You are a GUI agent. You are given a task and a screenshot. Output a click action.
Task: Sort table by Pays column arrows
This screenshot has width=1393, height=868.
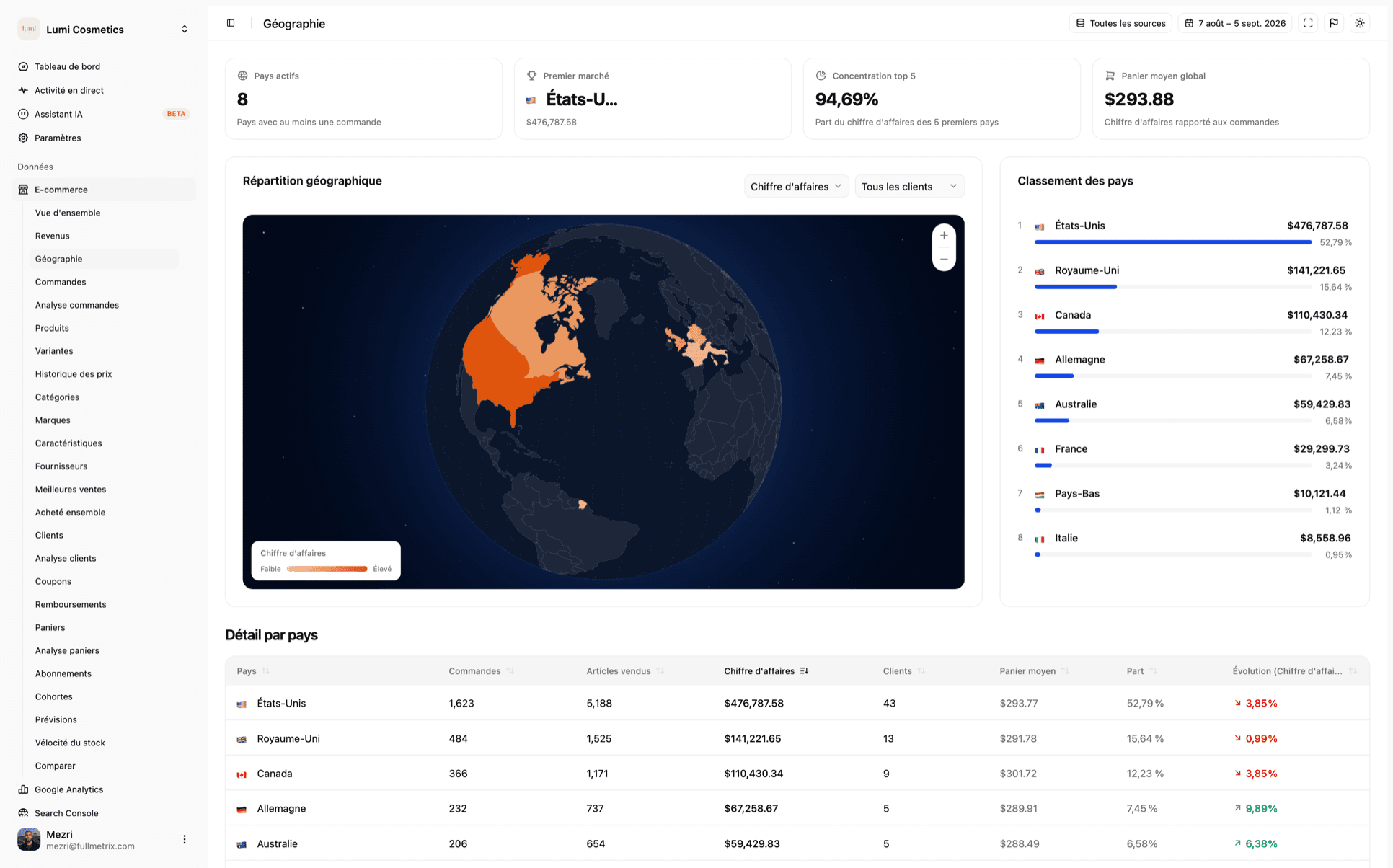pyautogui.click(x=266, y=671)
